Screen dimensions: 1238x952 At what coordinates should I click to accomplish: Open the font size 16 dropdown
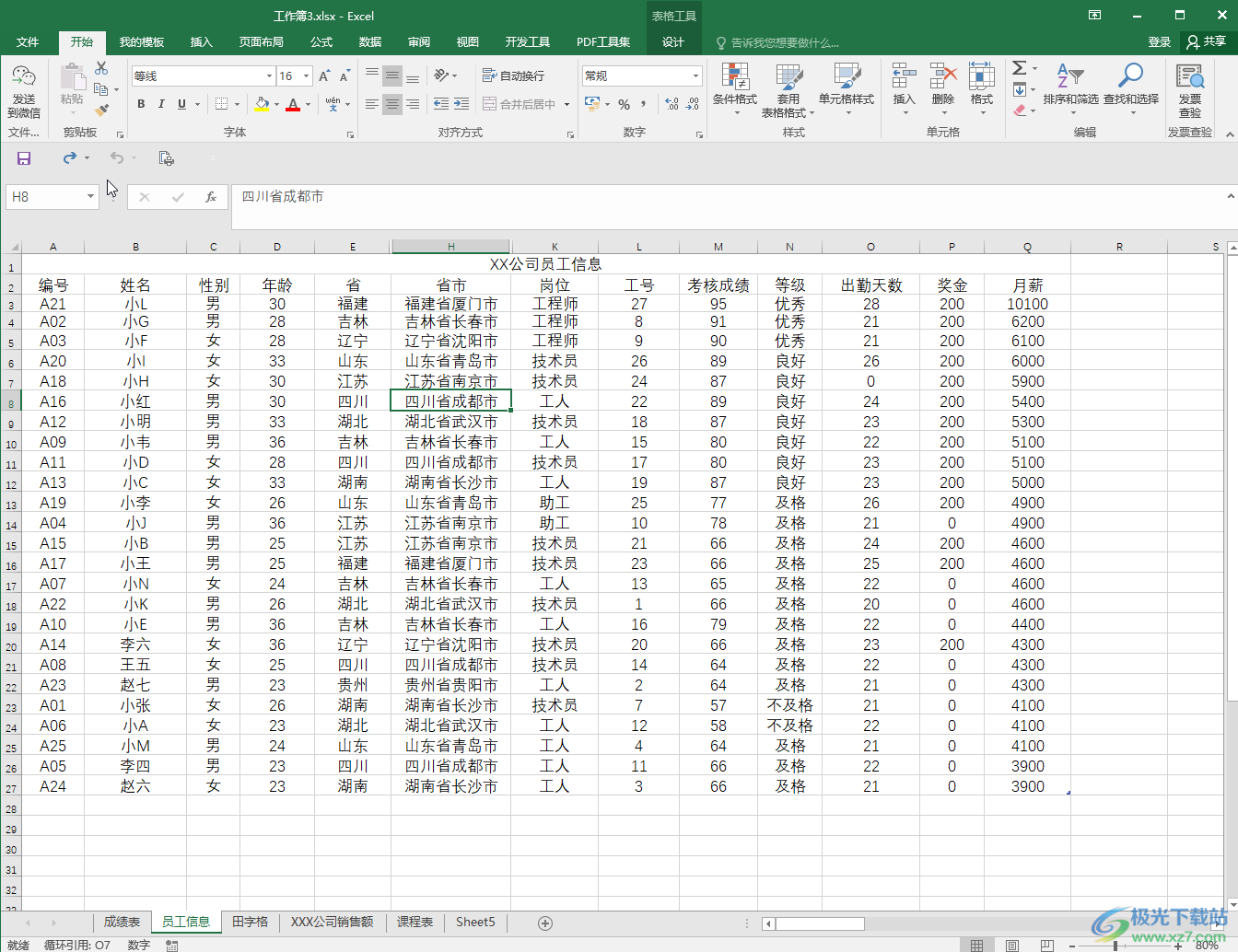point(307,76)
